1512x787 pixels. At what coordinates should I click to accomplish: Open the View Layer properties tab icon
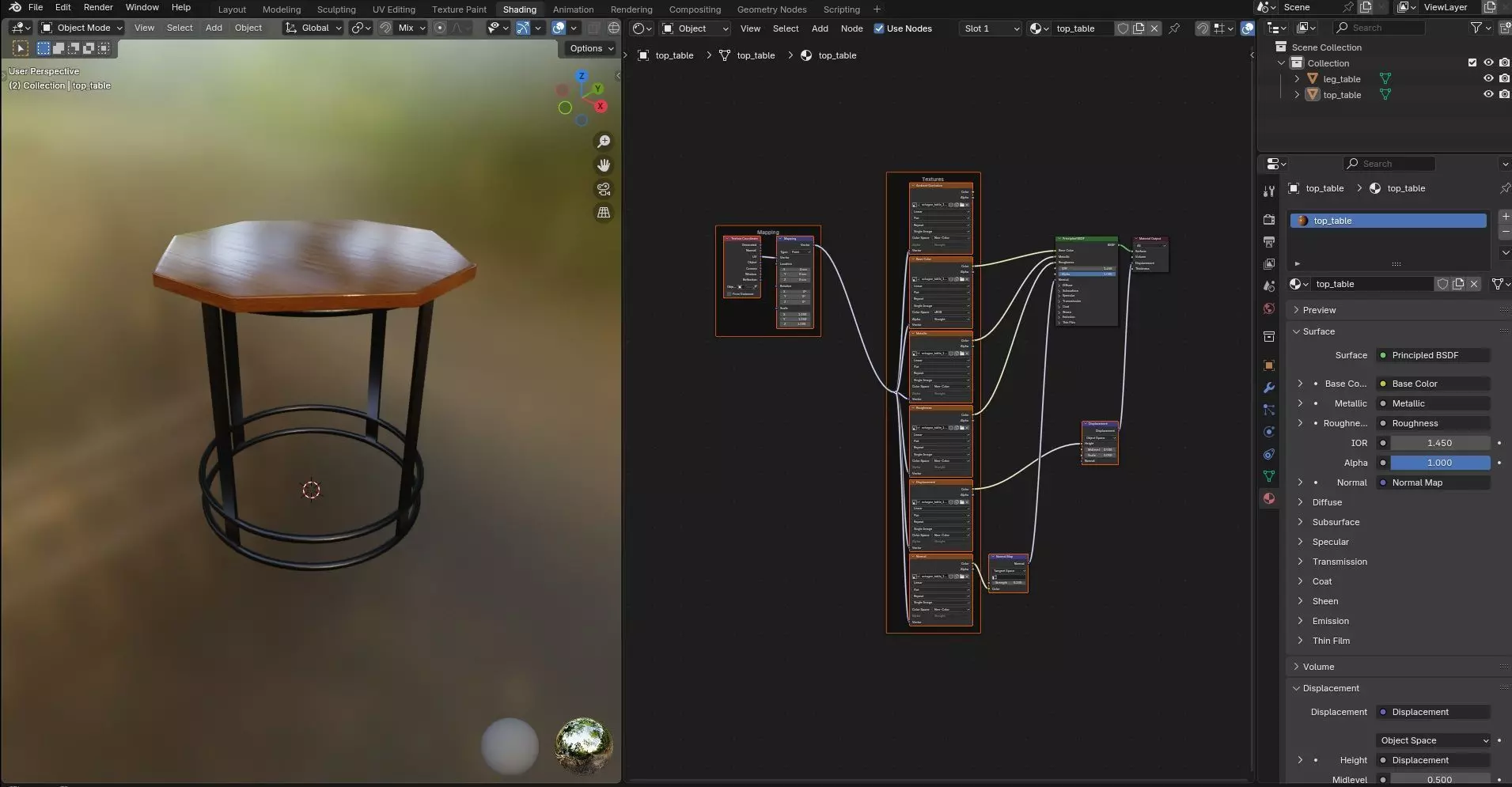point(1269,263)
